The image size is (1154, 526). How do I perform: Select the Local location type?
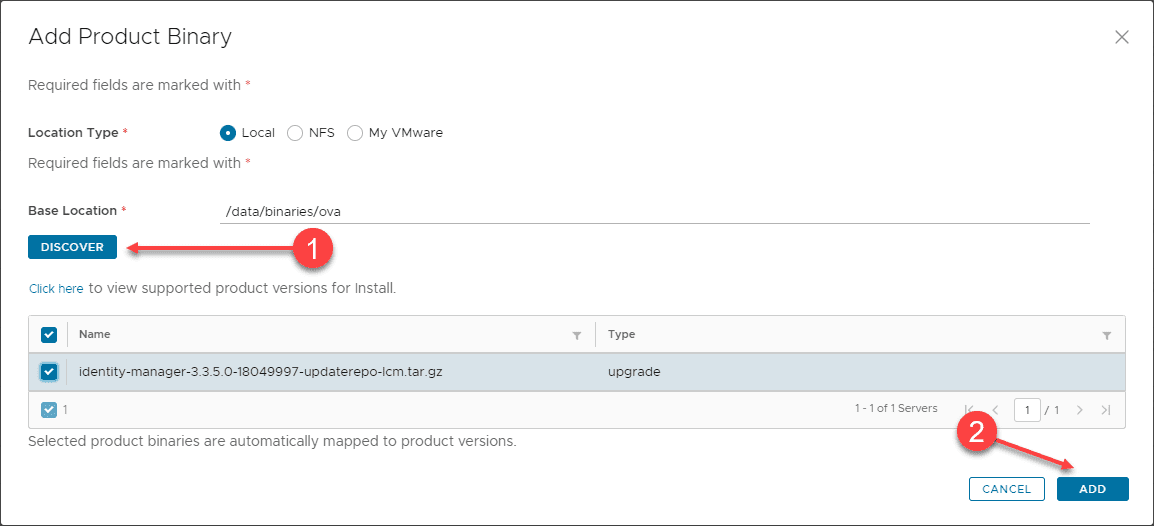pos(228,133)
